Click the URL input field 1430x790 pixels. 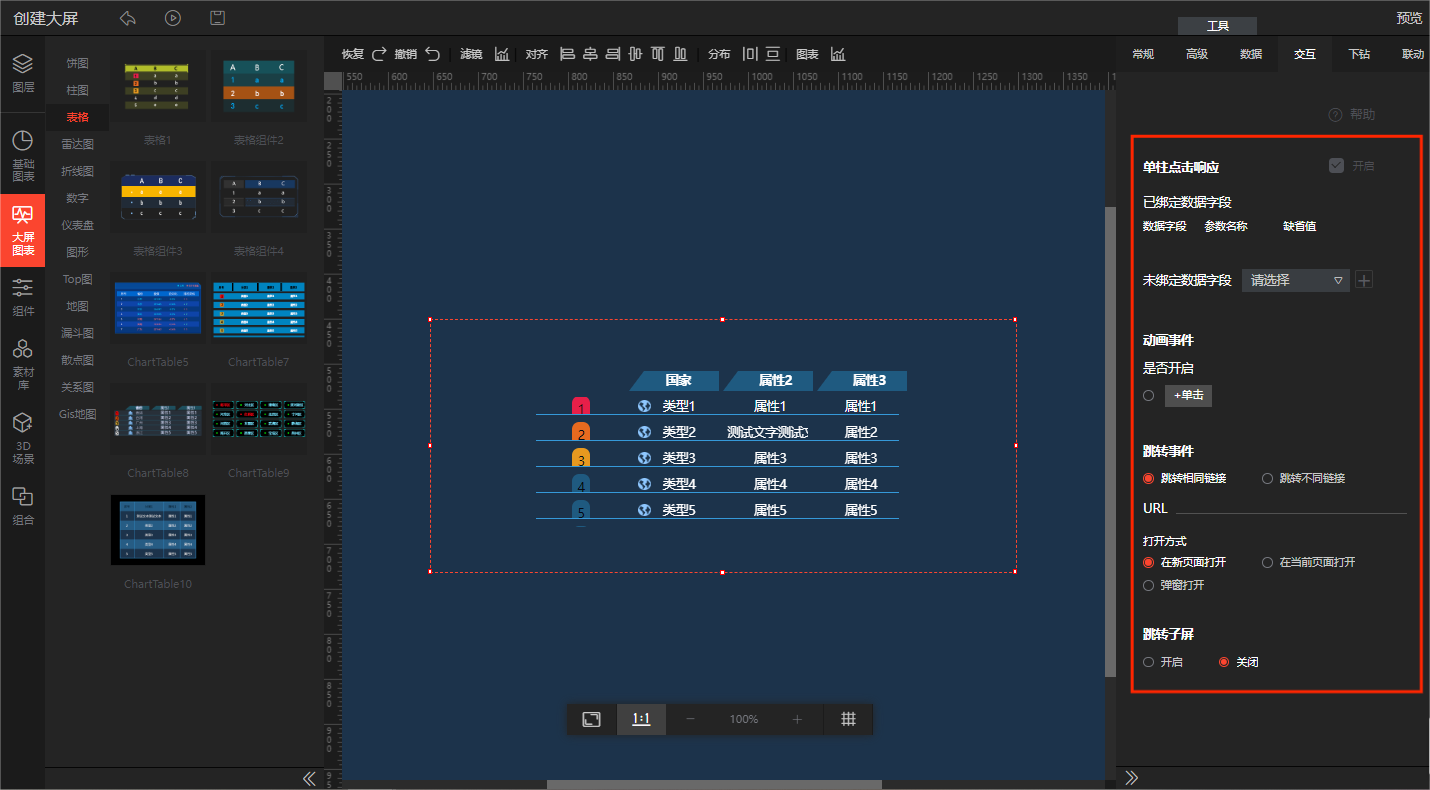(x=1290, y=507)
